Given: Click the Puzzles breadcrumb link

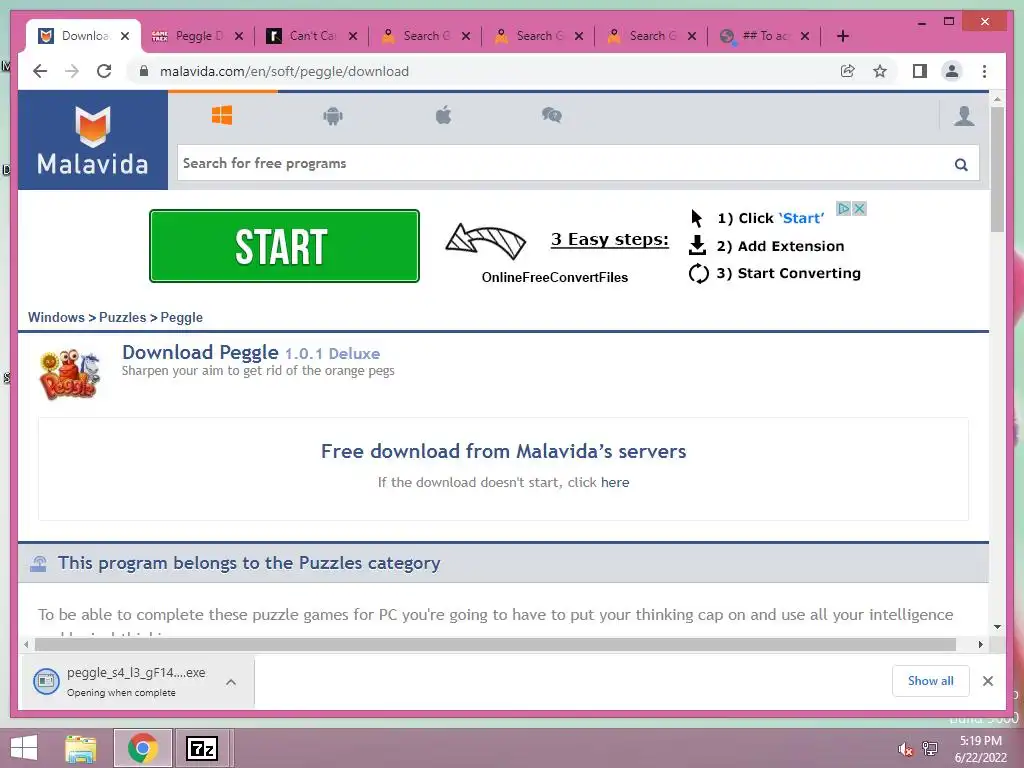Looking at the screenshot, I should [x=123, y=317].
